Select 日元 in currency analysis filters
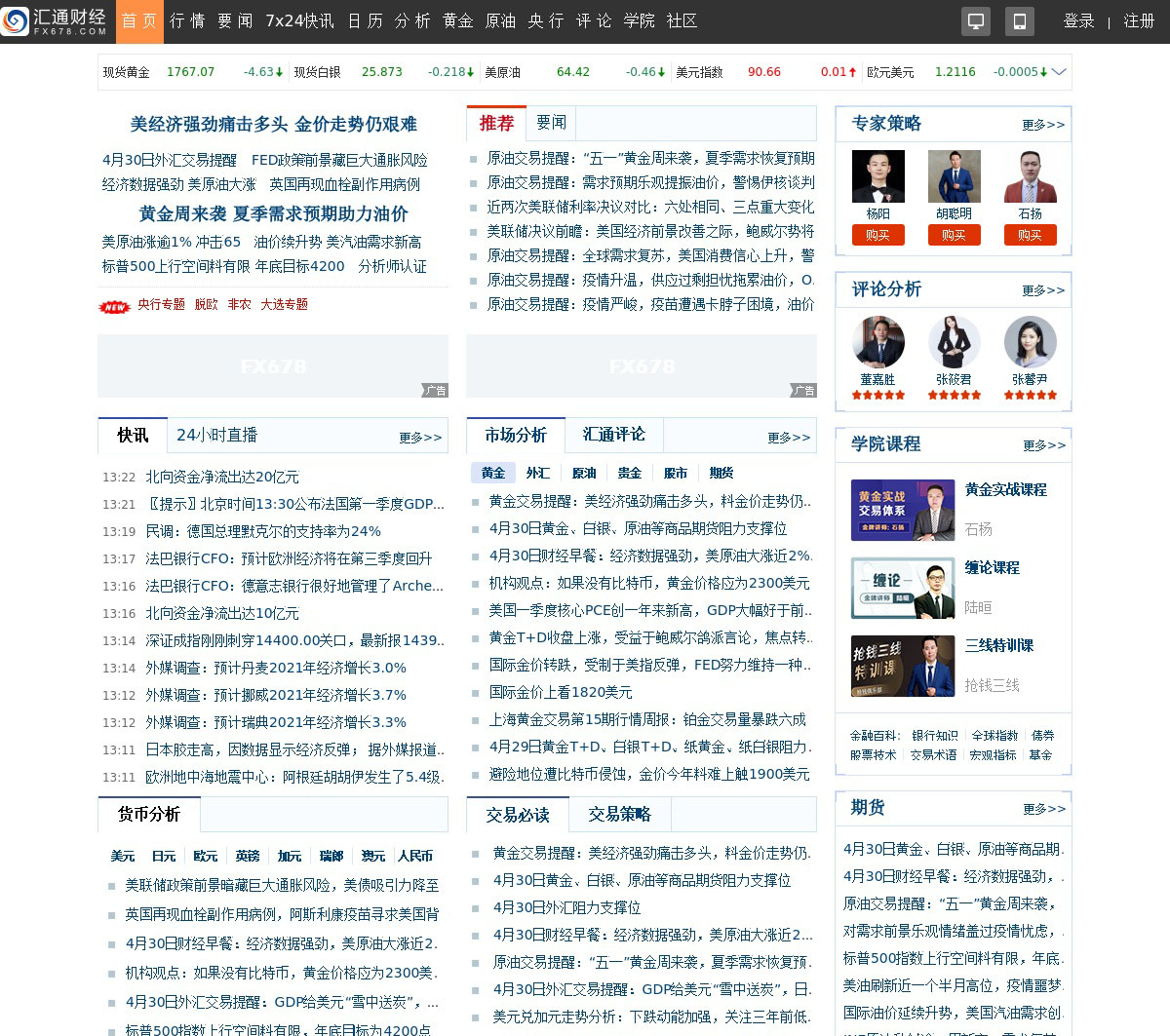The image size is (1170, 1036). click(x=164, y=856)
